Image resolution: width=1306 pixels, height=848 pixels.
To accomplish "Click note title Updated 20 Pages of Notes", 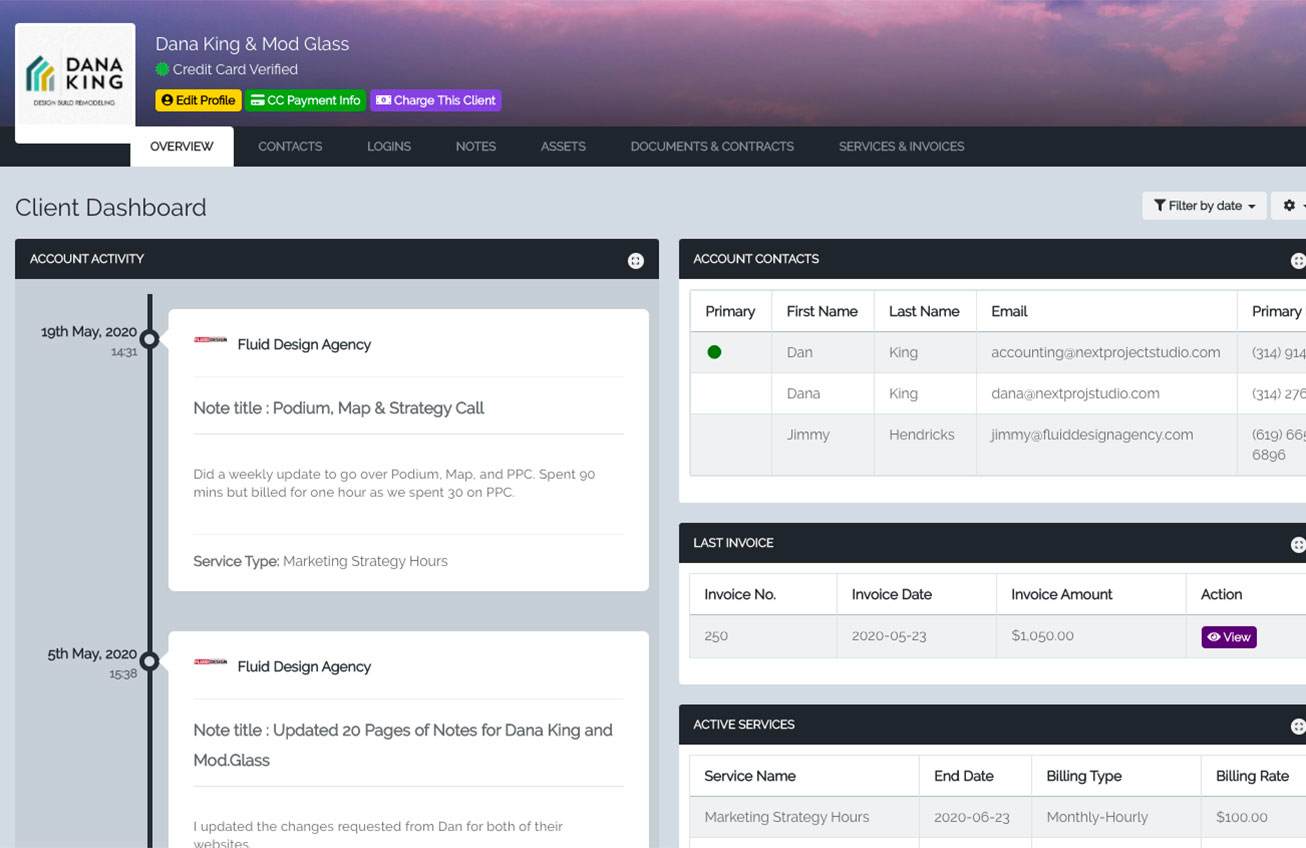I will (403, 745).
